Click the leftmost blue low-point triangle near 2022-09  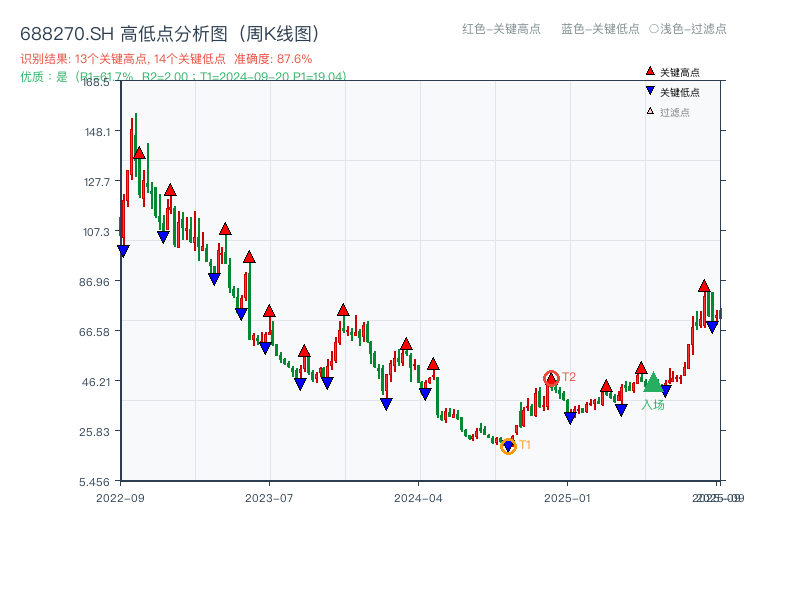[x=123, y=250]
